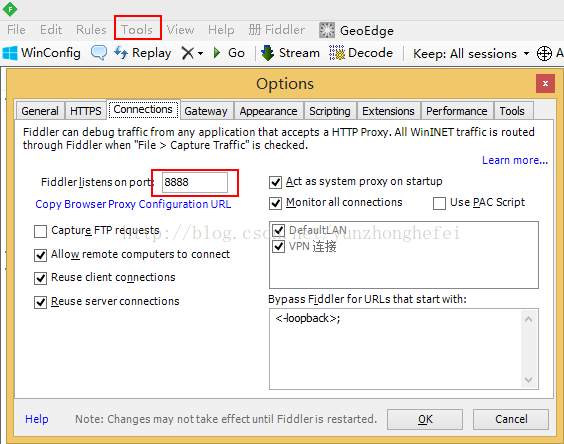This screenshot has height=444, width=564.
Task: Switch to the General tab
Action: [x=40, y=111]
